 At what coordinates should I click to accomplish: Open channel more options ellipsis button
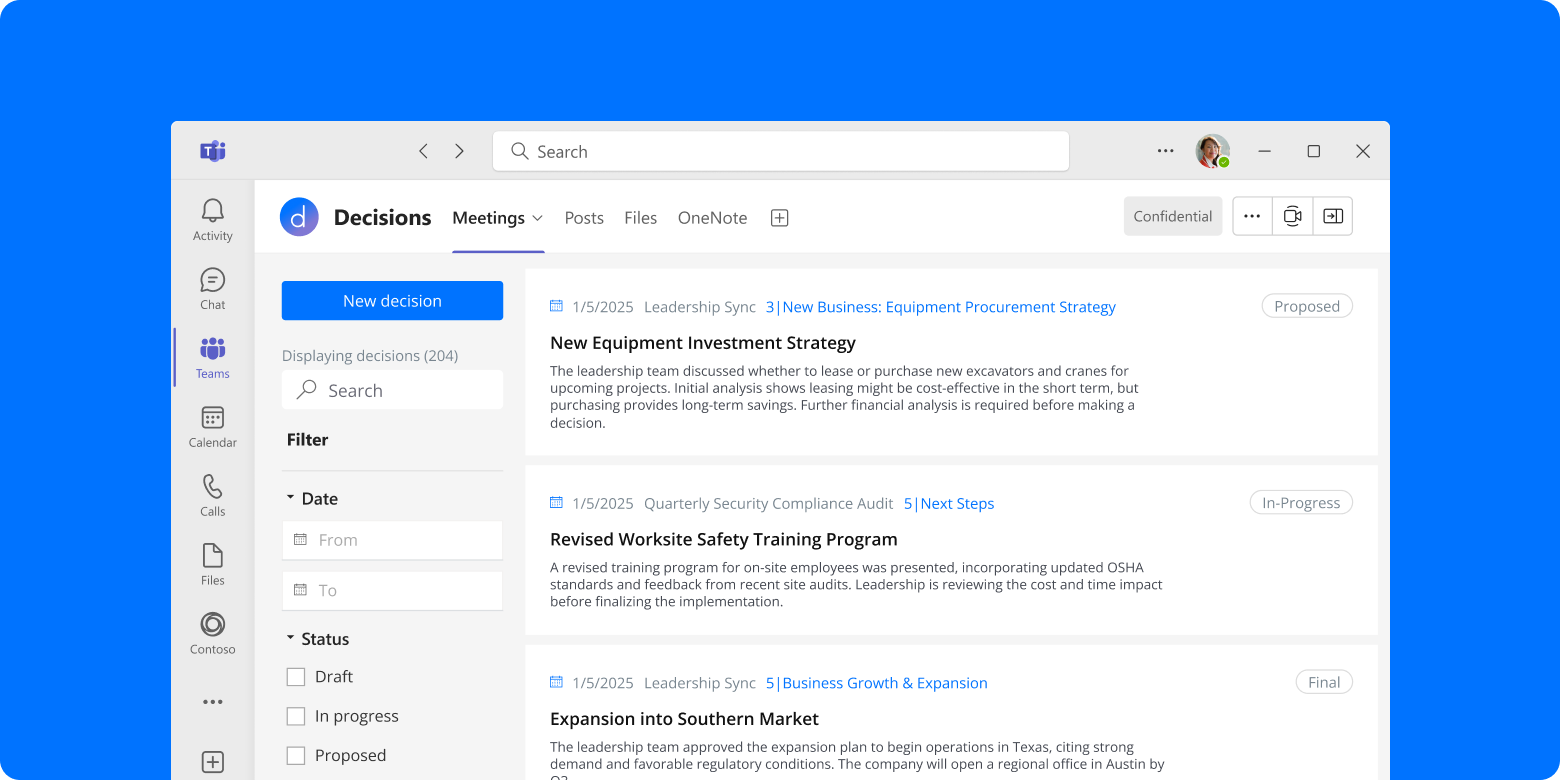pos(1252,216)
